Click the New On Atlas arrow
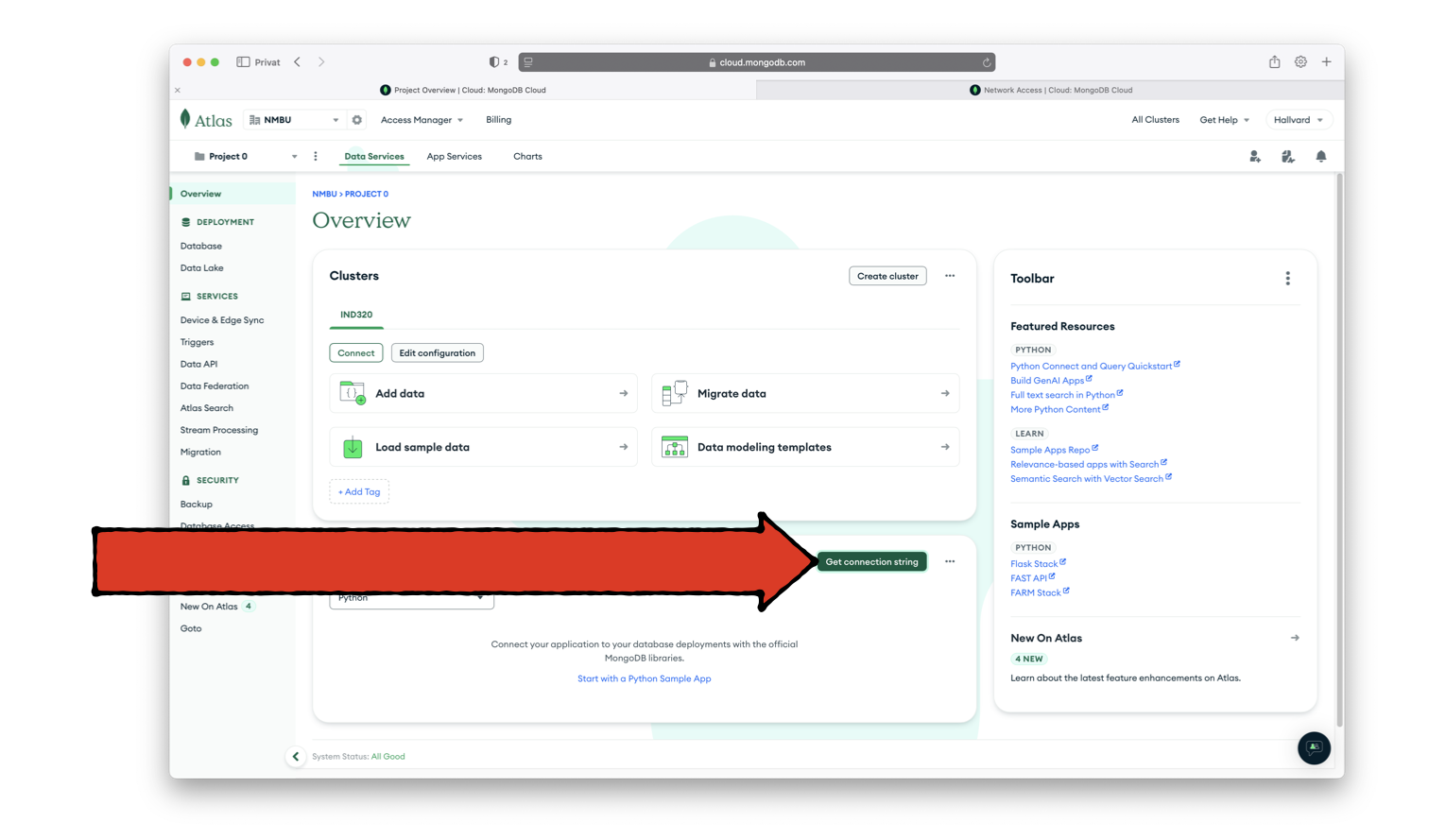Screen dimensions: 1429x840 (1295, 638)
